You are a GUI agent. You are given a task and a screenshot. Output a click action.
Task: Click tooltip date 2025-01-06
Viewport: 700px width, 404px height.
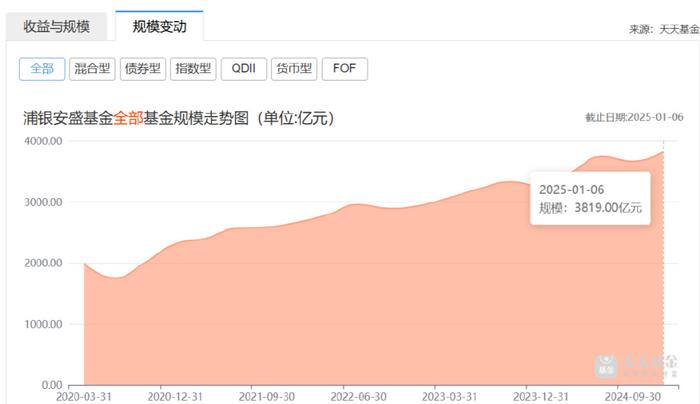point(571,190)
